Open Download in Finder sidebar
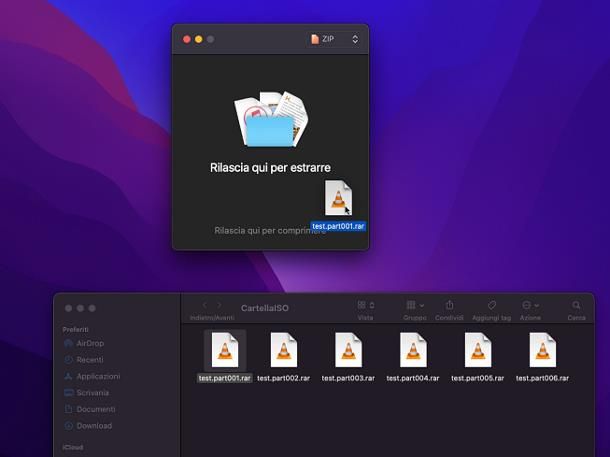The width and height of the screenshot is (610, 457). 88,426
